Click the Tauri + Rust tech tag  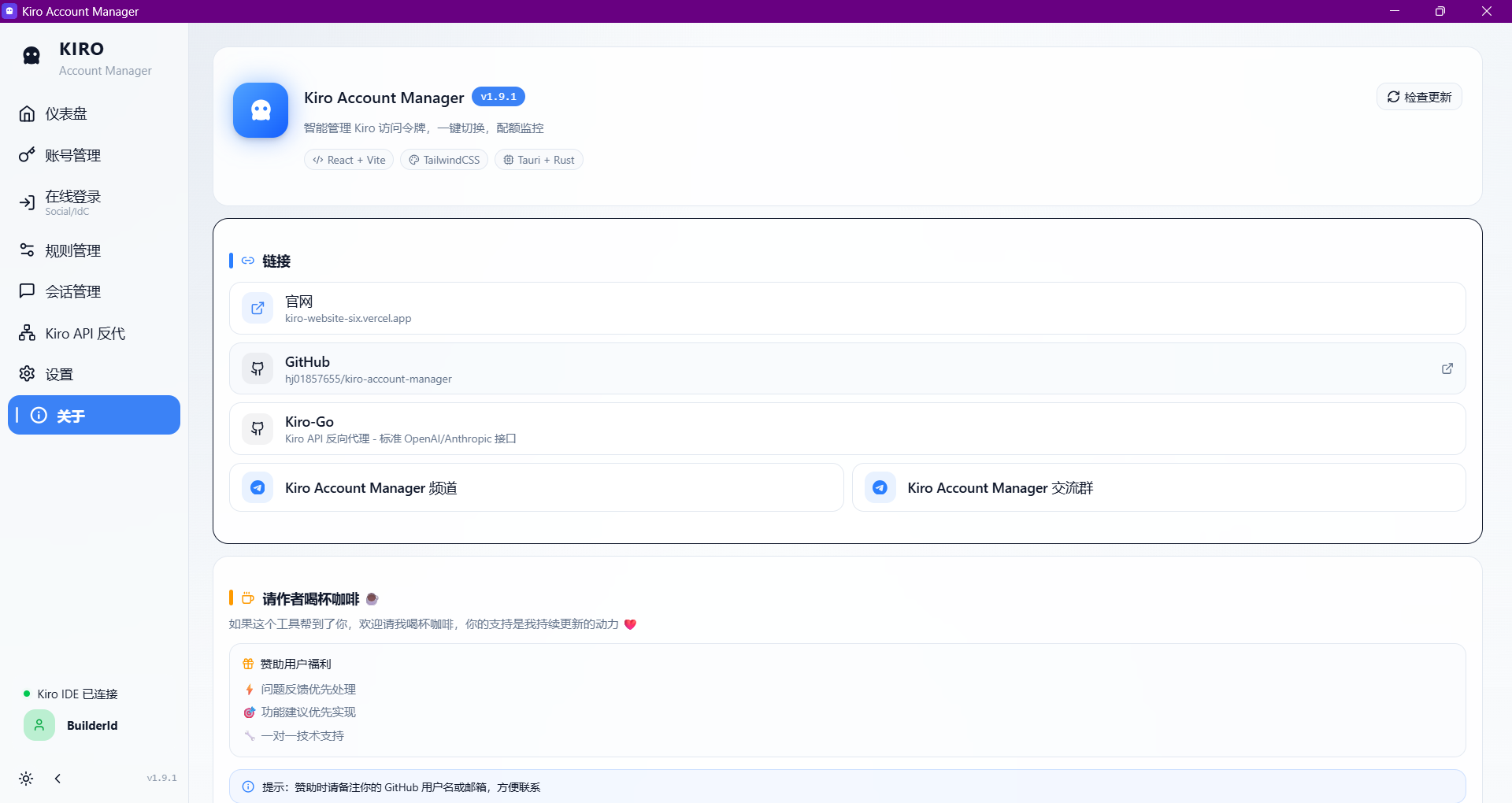539,160
